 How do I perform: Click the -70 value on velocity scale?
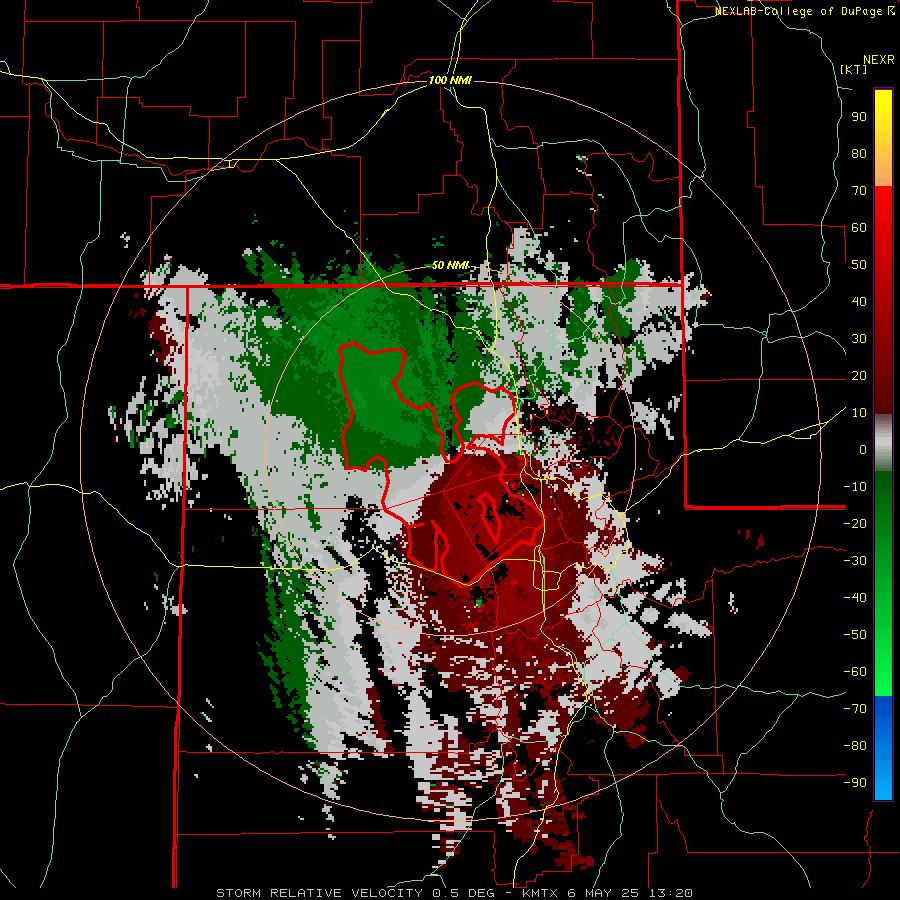pyautogui.click(x=855, y=709)
